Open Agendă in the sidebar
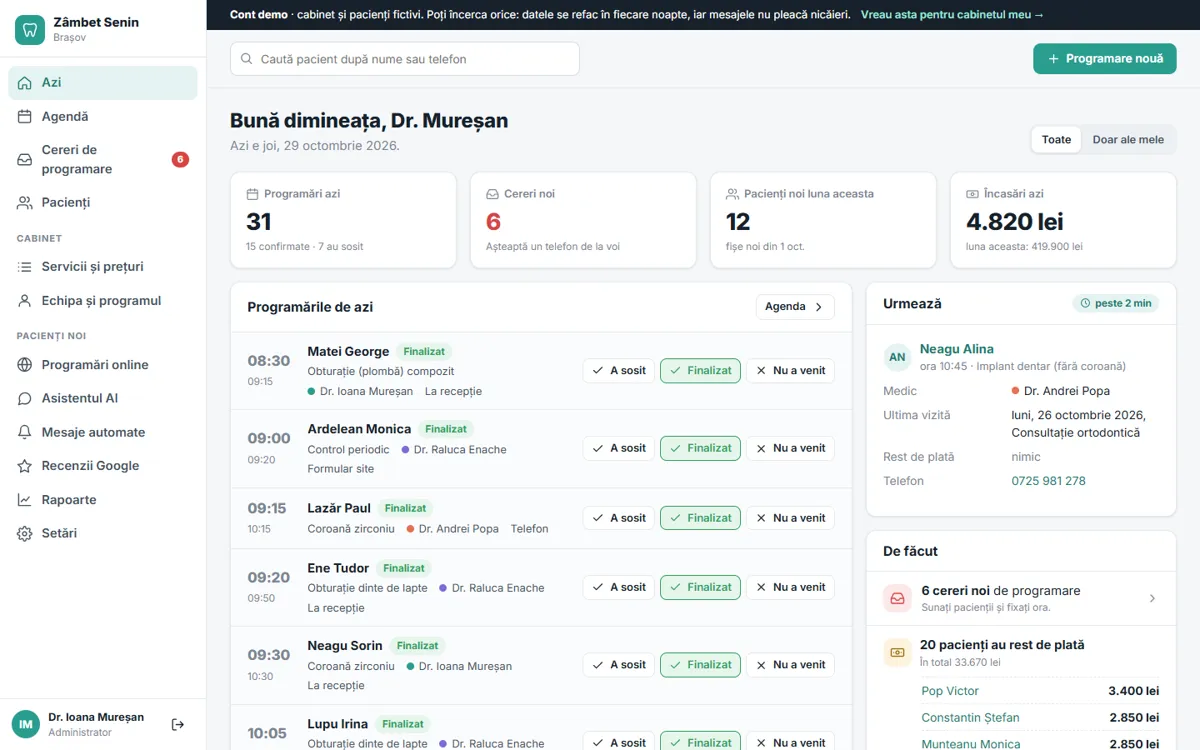1200x750 pixels. point(103,117)
